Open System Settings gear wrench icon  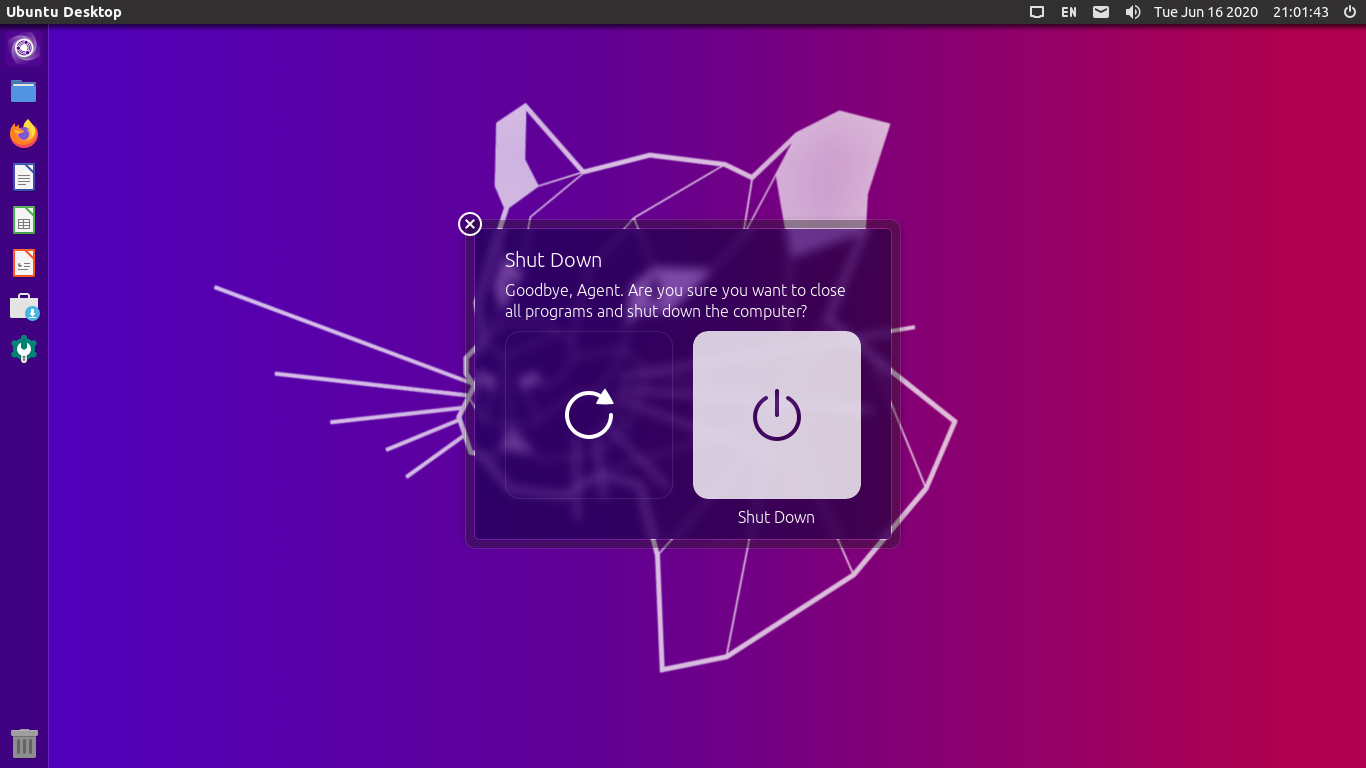click(x=24, y=349)
